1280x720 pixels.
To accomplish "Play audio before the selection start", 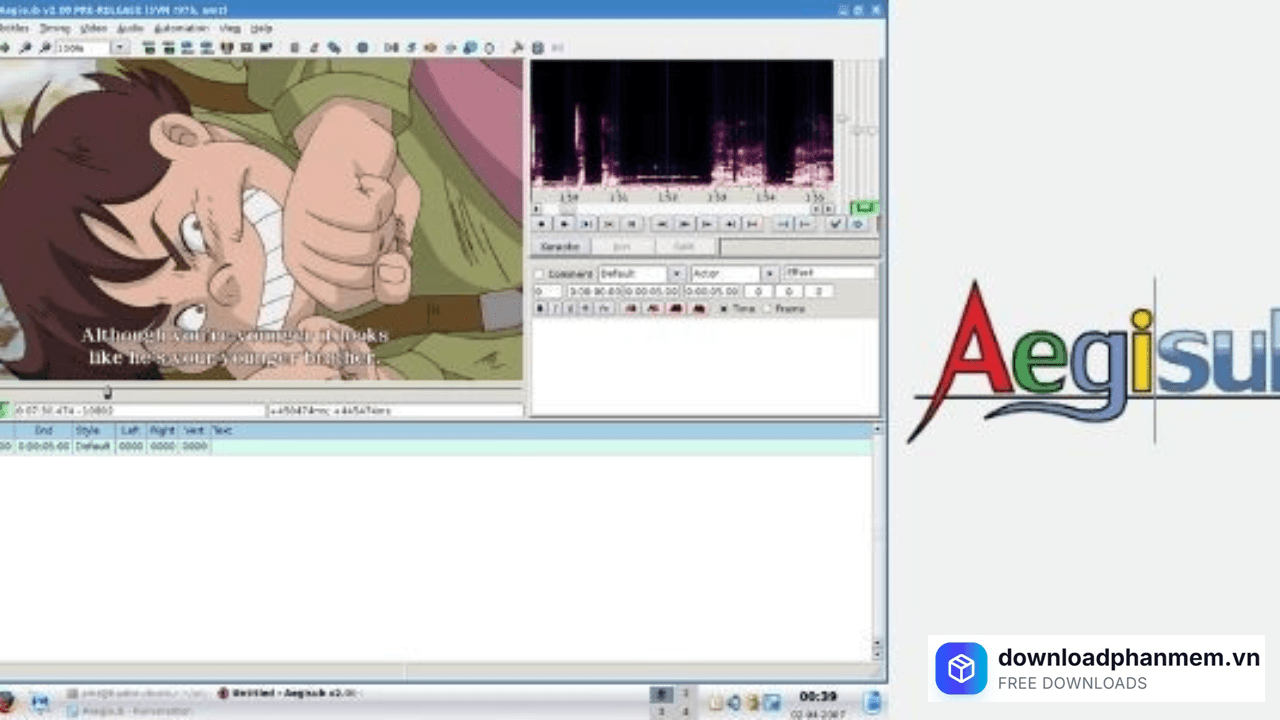I will click(x=663, y=224).
